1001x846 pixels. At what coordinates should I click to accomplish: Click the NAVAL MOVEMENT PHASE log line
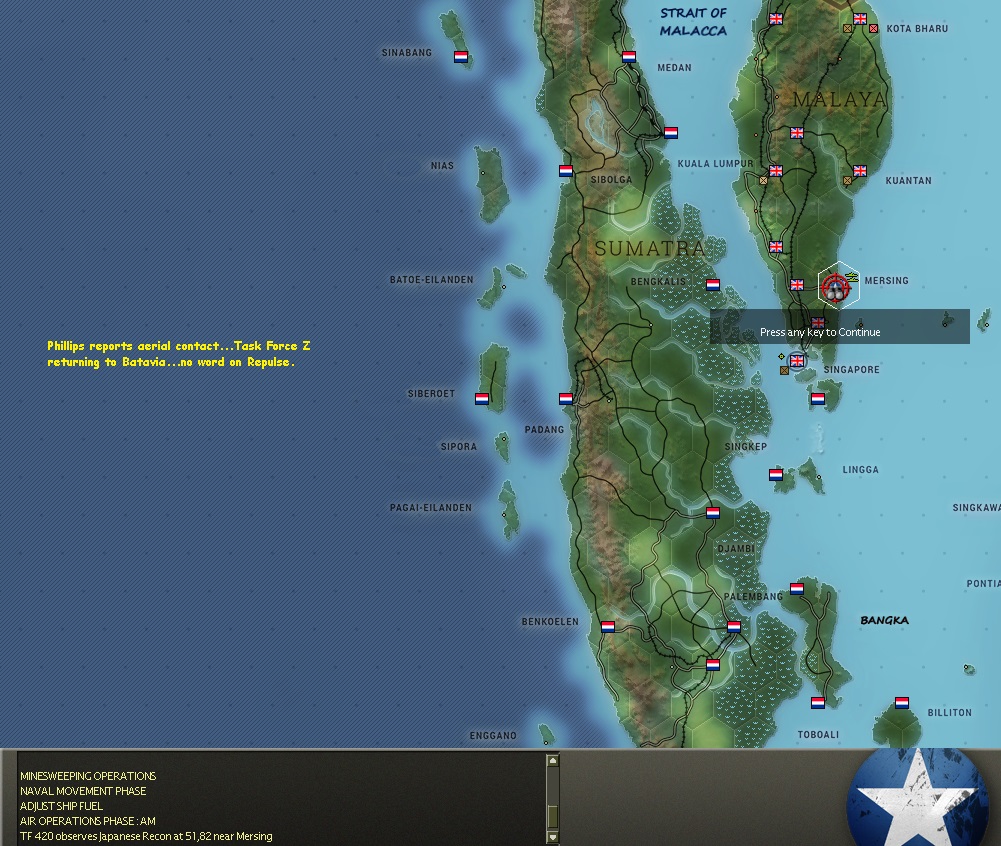[x=83, y=791]
